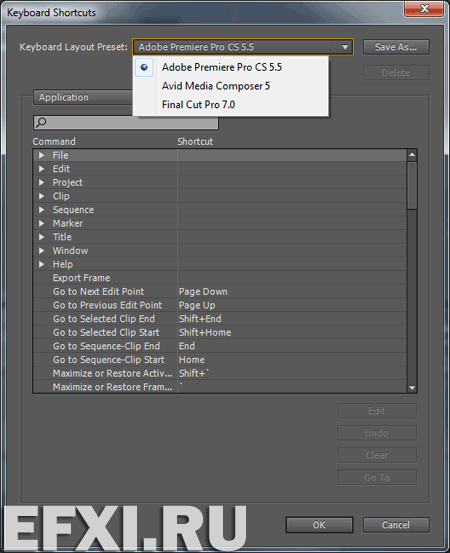450x553 pixels.
Task: Expand the Title command group
Action: click(x=42, y=237)
